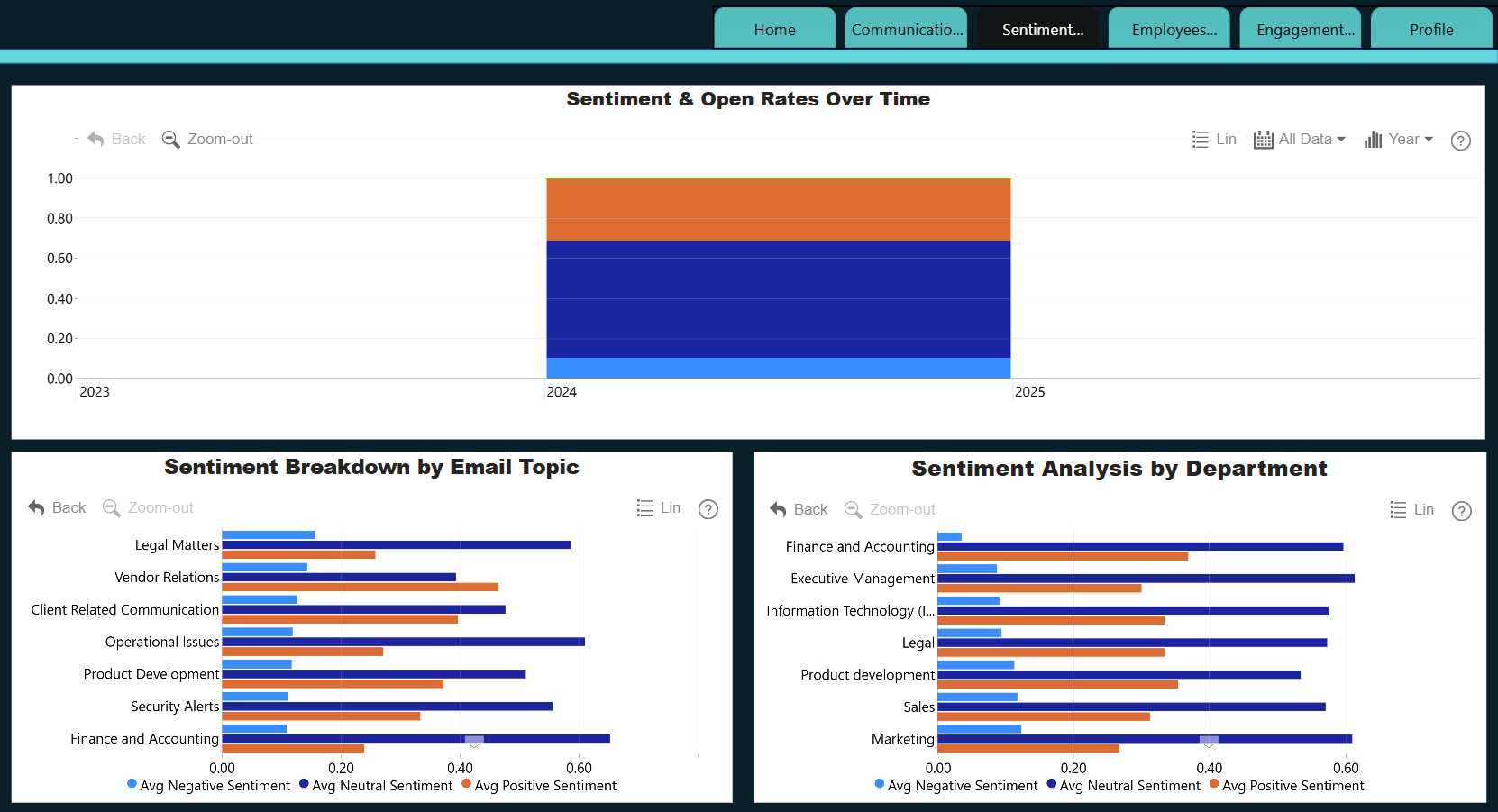Expand scroll chevron under Department chart bars
Image resolution: width=1498 pixels, height=812 pixels.
[1209, 742]
